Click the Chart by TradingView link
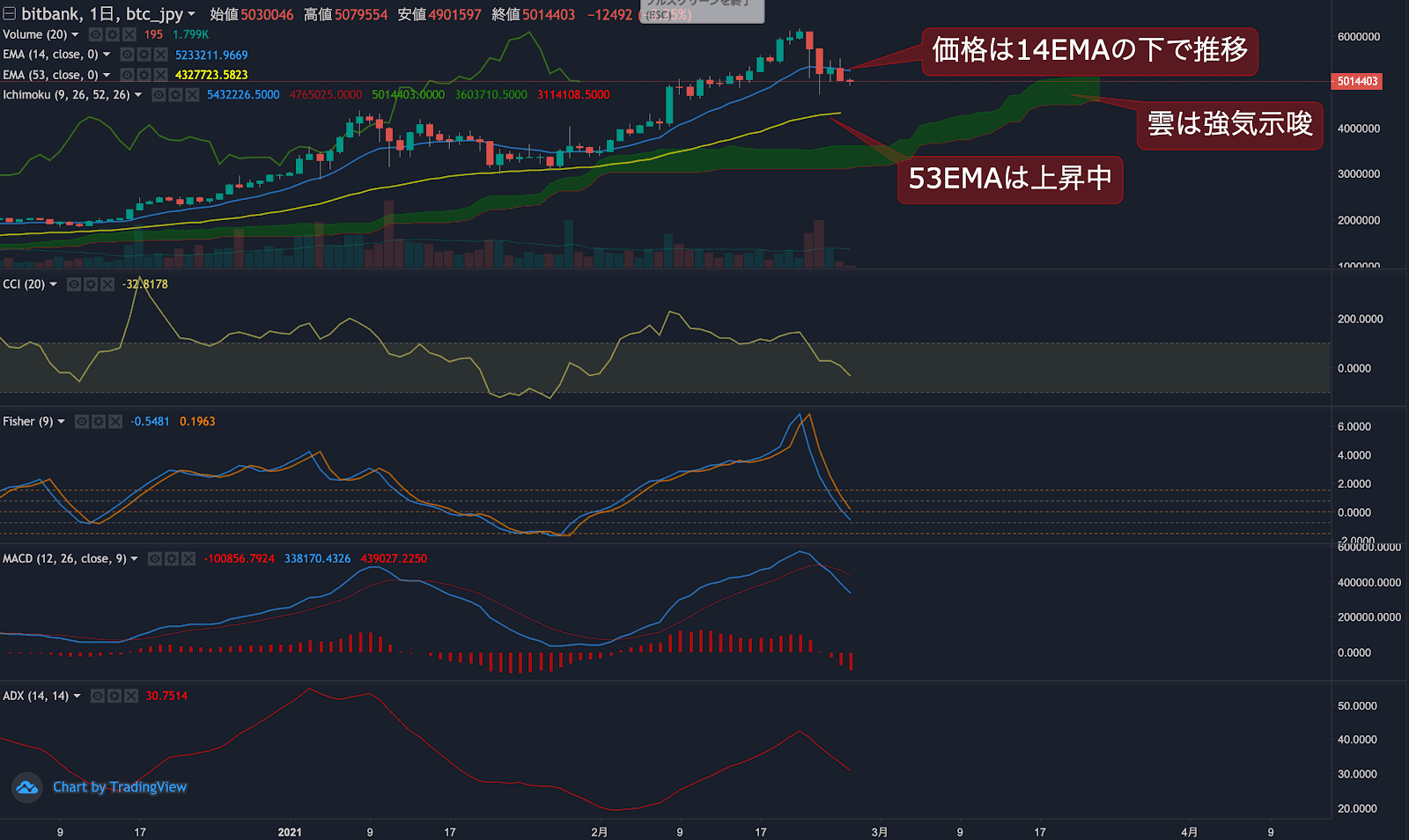 120,786
